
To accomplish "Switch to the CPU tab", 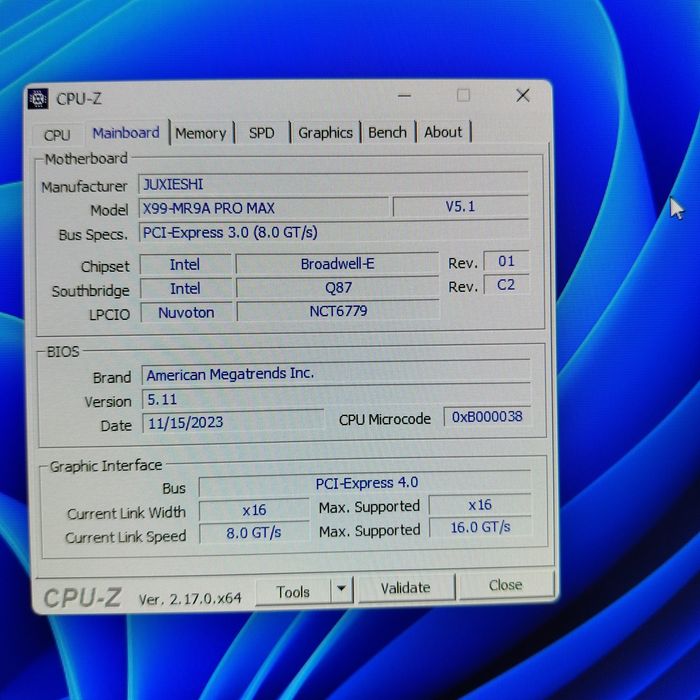I will click(x=58, y=135).
